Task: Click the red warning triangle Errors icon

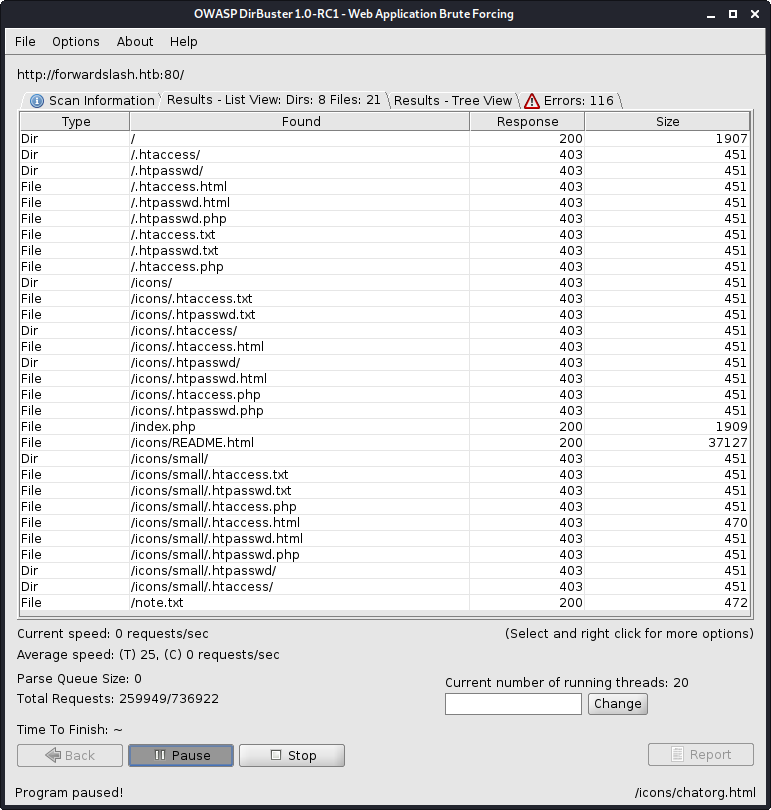Action: [531, 101]
